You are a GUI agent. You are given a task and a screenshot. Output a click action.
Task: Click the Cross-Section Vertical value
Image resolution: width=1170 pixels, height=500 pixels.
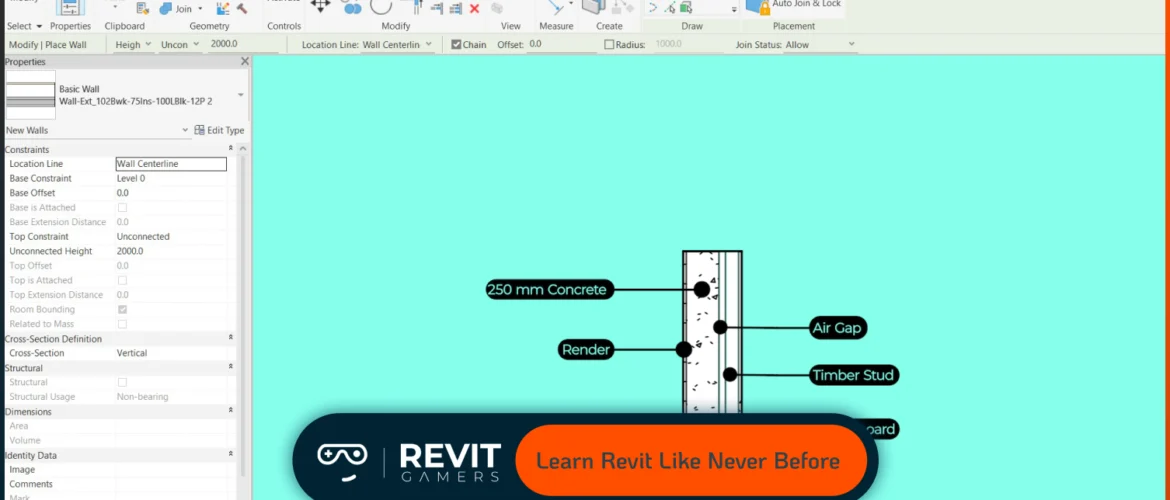(x=171, y=353)
